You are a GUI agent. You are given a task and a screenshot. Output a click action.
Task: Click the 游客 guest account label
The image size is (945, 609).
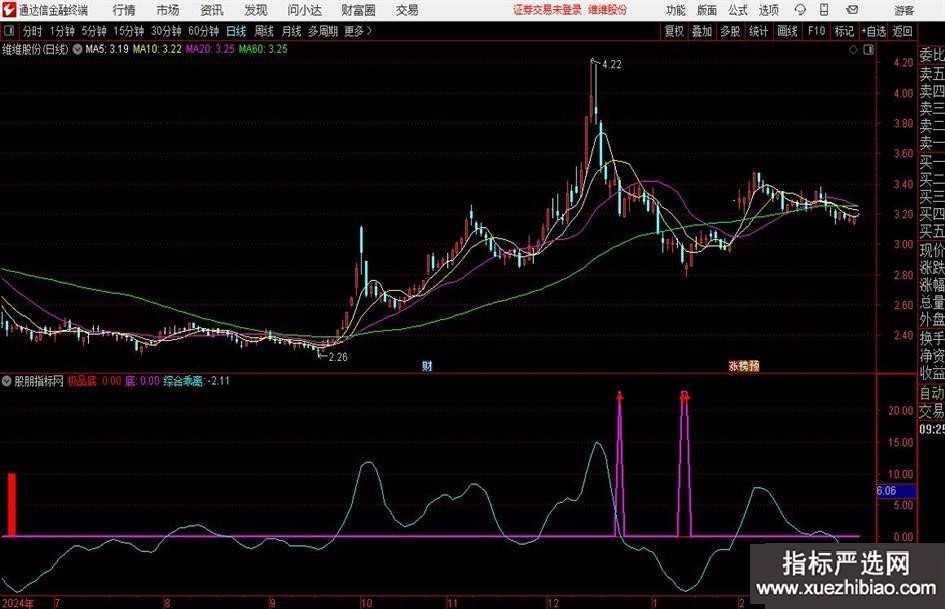pyautogui.click(x=904, y=10)
